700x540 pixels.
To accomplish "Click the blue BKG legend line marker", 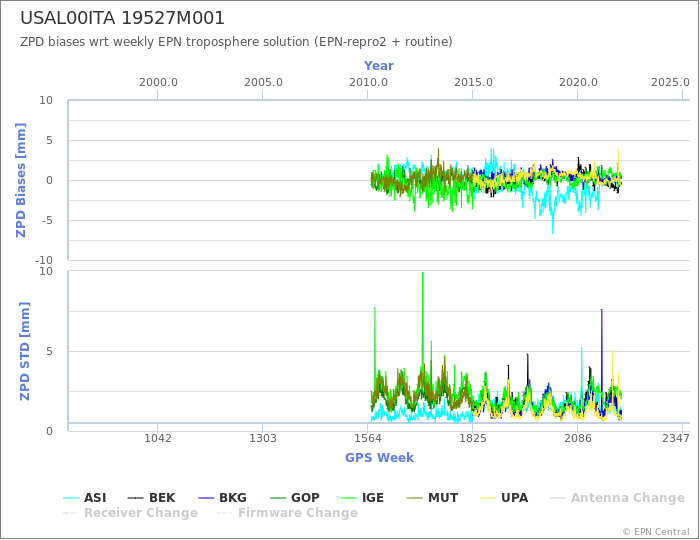I will click(x=206, y=498).
